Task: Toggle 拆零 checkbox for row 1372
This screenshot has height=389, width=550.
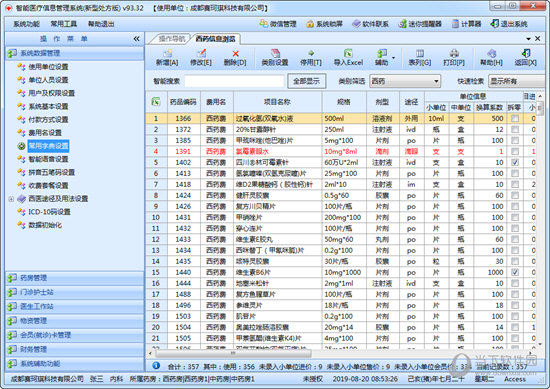Action: pos(515,129)
